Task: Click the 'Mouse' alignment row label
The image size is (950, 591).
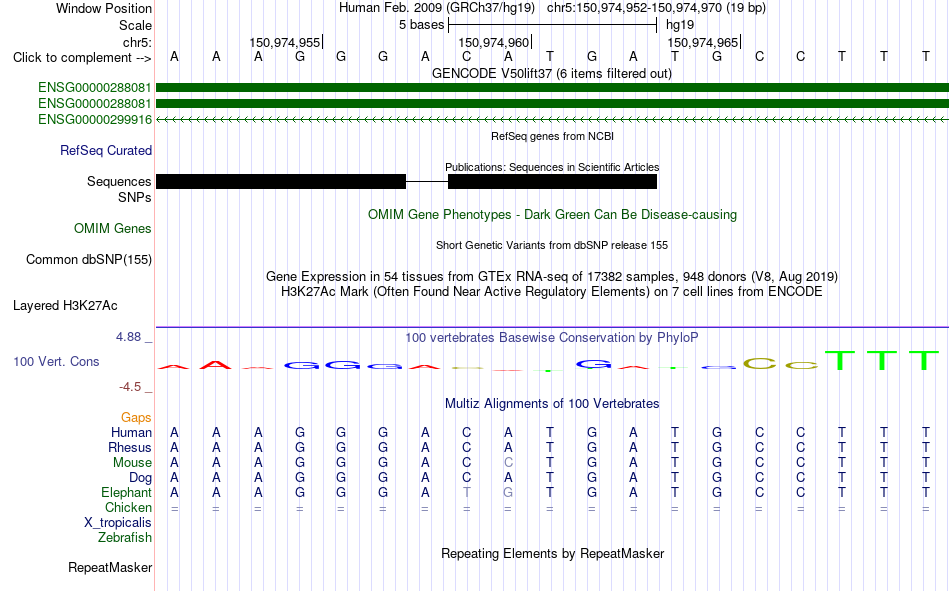Action: tap(132, 462)
